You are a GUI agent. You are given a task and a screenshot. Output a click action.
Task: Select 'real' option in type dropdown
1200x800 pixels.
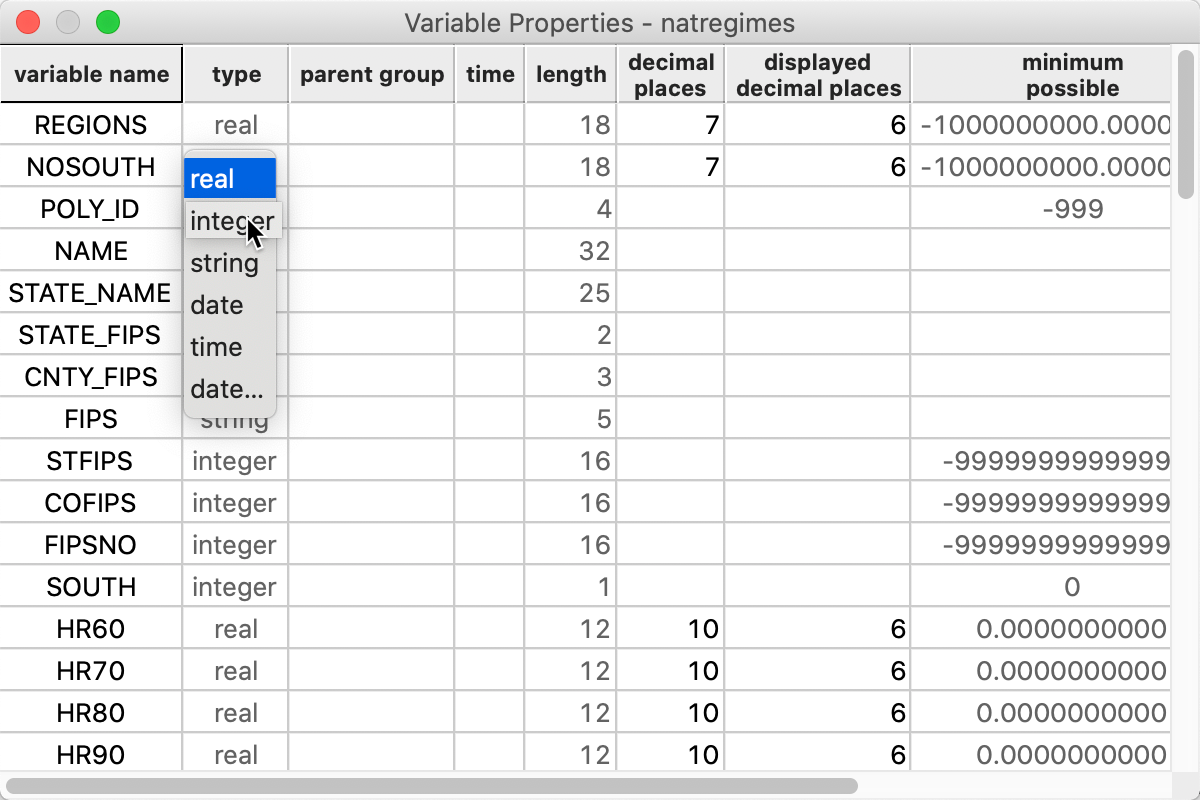231,179
